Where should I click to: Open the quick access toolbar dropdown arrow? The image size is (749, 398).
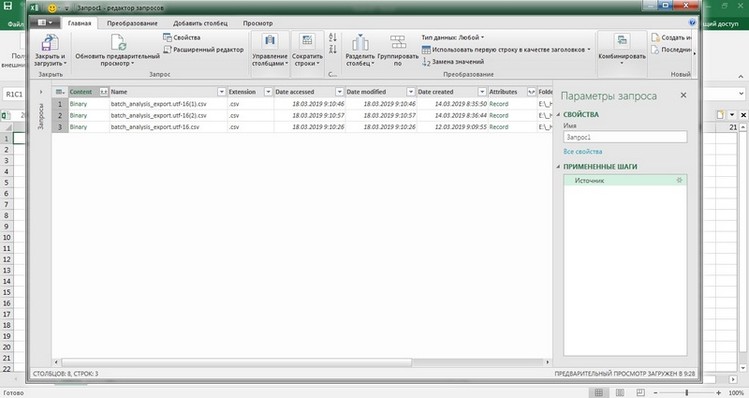pos(67,8)
